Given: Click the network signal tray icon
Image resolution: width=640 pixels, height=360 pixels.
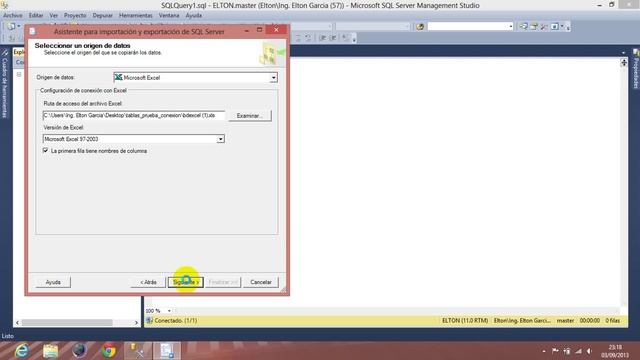Looking at the screenshot, I should [x=578, y=351].
